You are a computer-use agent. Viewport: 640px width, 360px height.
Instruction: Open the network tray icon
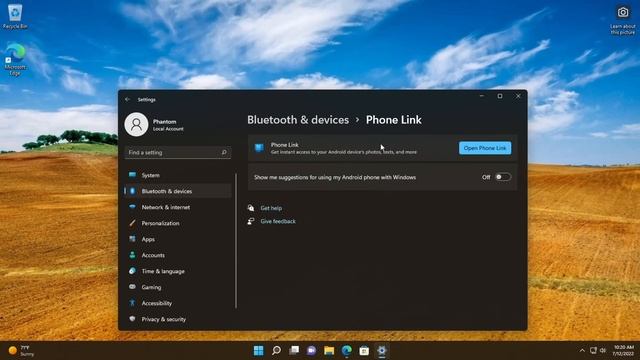(x=593, y=350)
